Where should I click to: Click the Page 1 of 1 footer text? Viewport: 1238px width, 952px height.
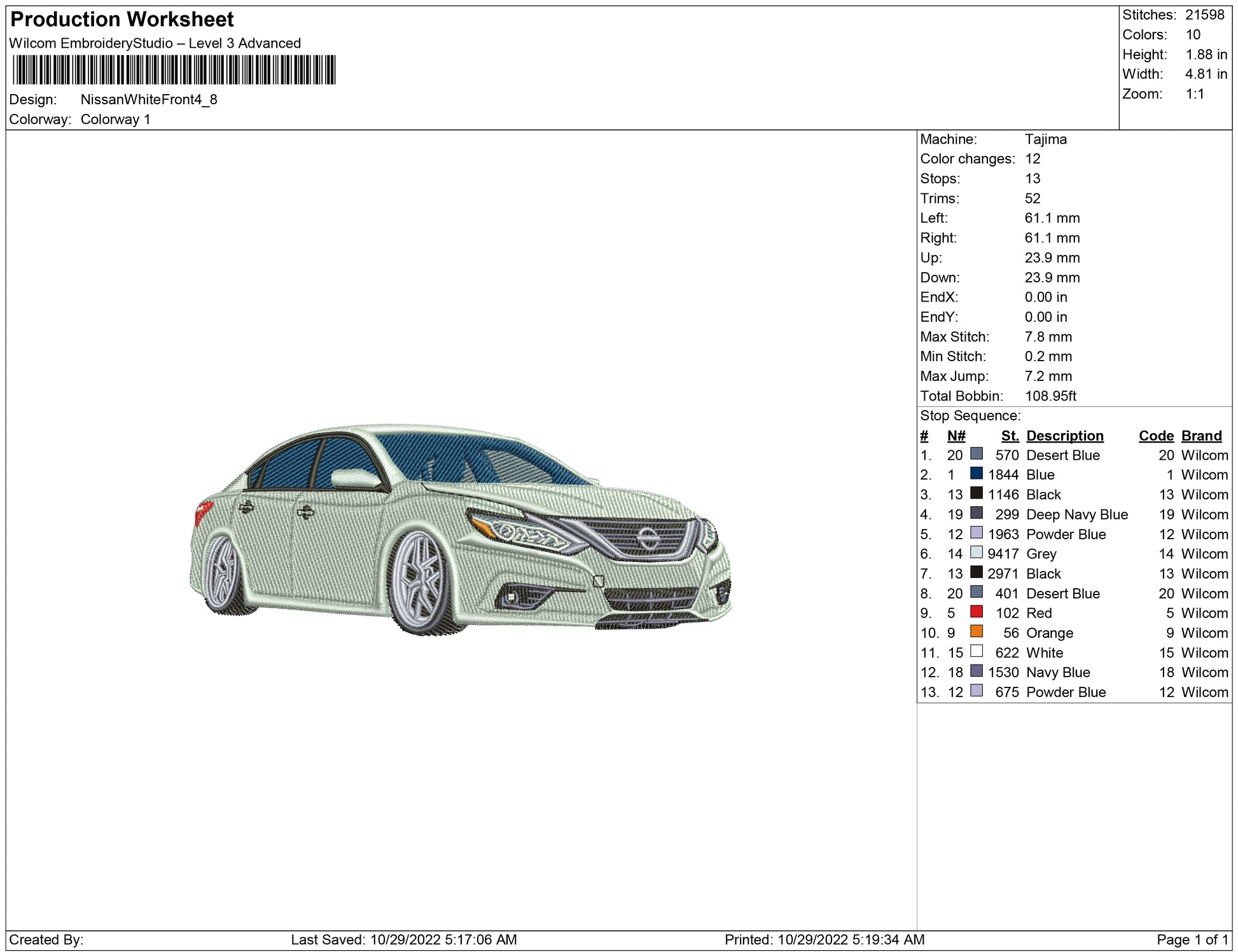click(x=1192, y=939)
